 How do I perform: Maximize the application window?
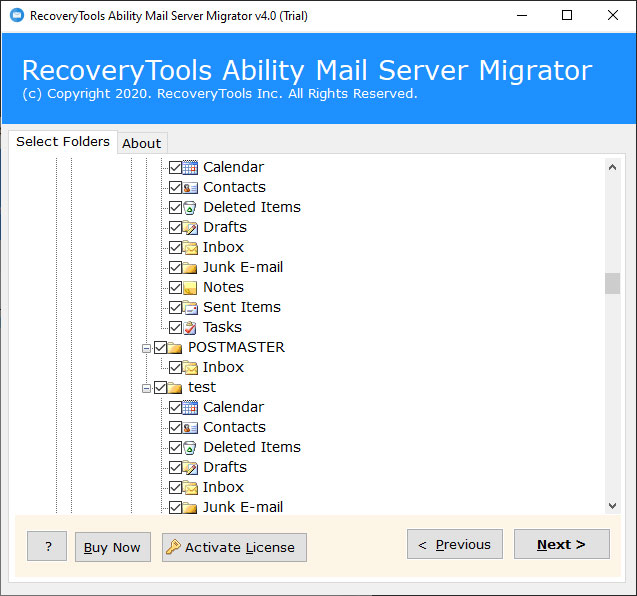pos(567,15)
